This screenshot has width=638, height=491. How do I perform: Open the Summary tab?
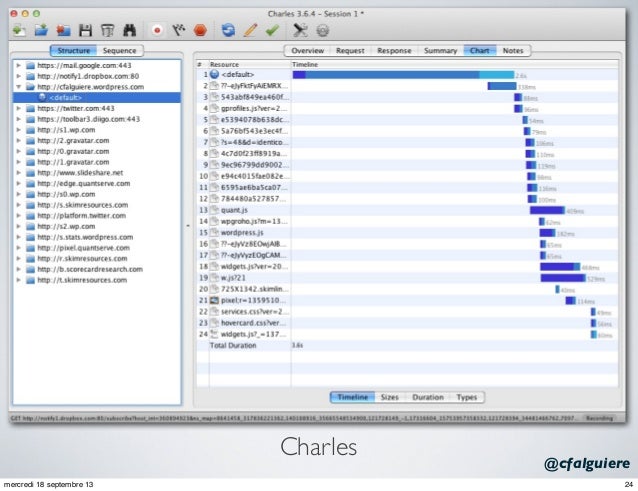point(441,50)
